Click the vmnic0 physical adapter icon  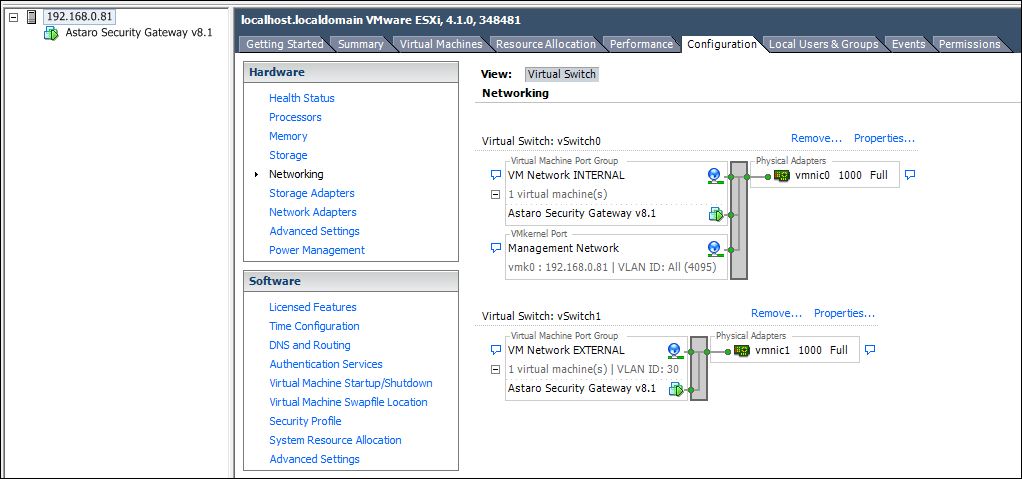(781, 175)
